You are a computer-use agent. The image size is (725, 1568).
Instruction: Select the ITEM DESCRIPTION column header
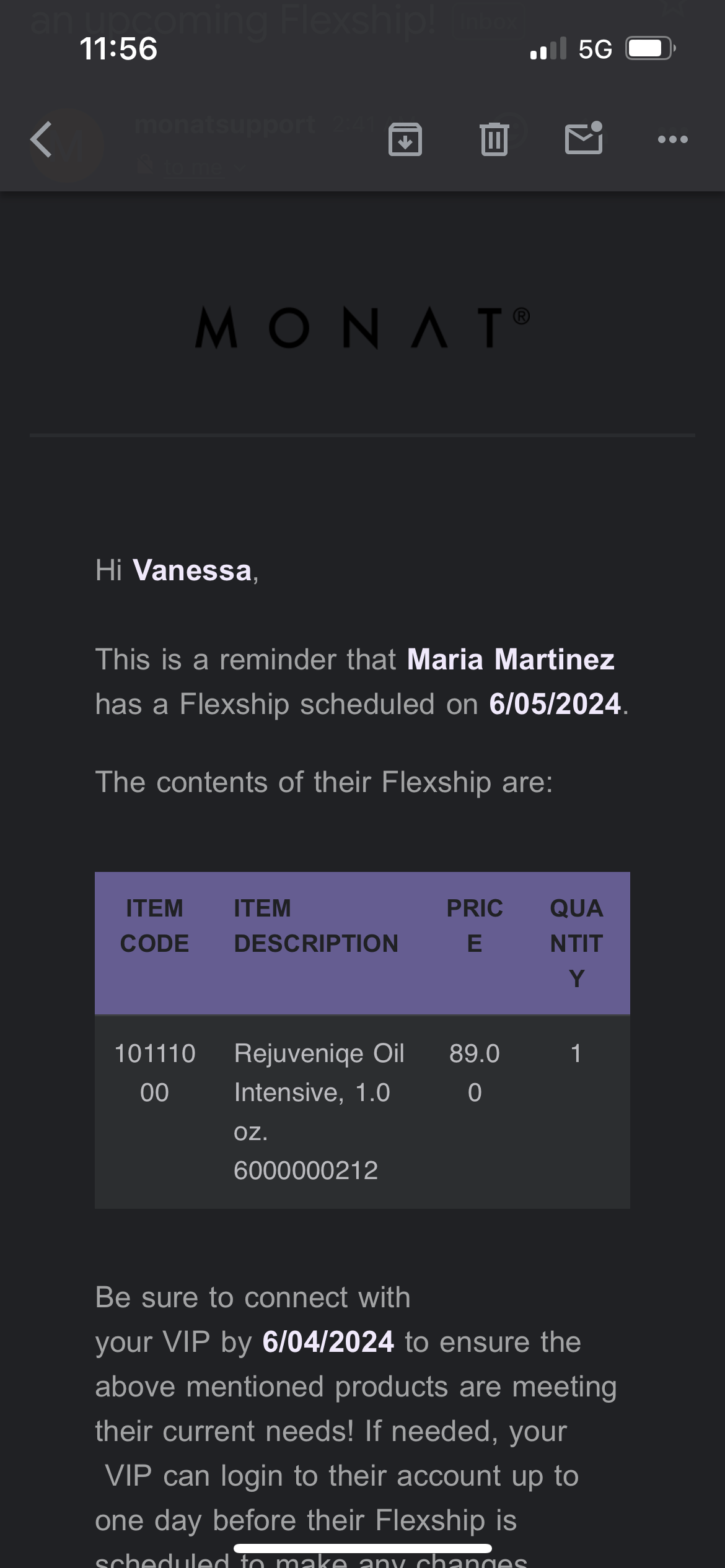316,926
